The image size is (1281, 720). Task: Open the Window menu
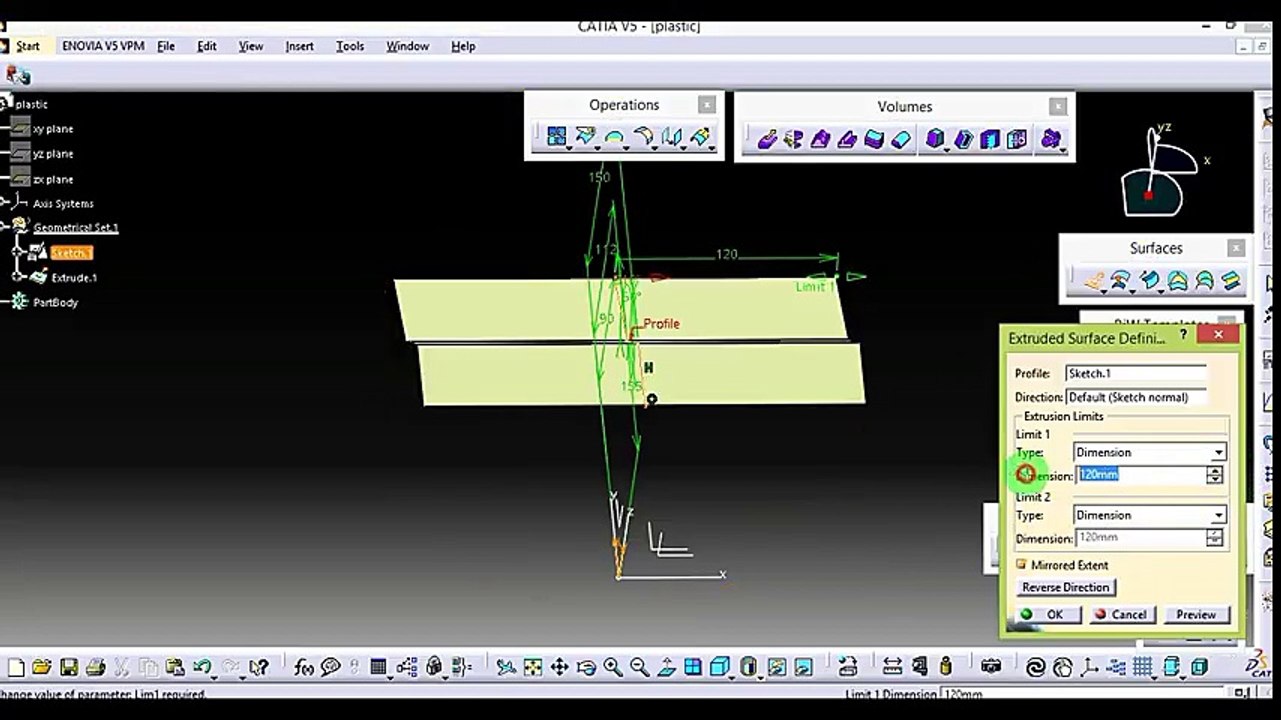point(407,46)
